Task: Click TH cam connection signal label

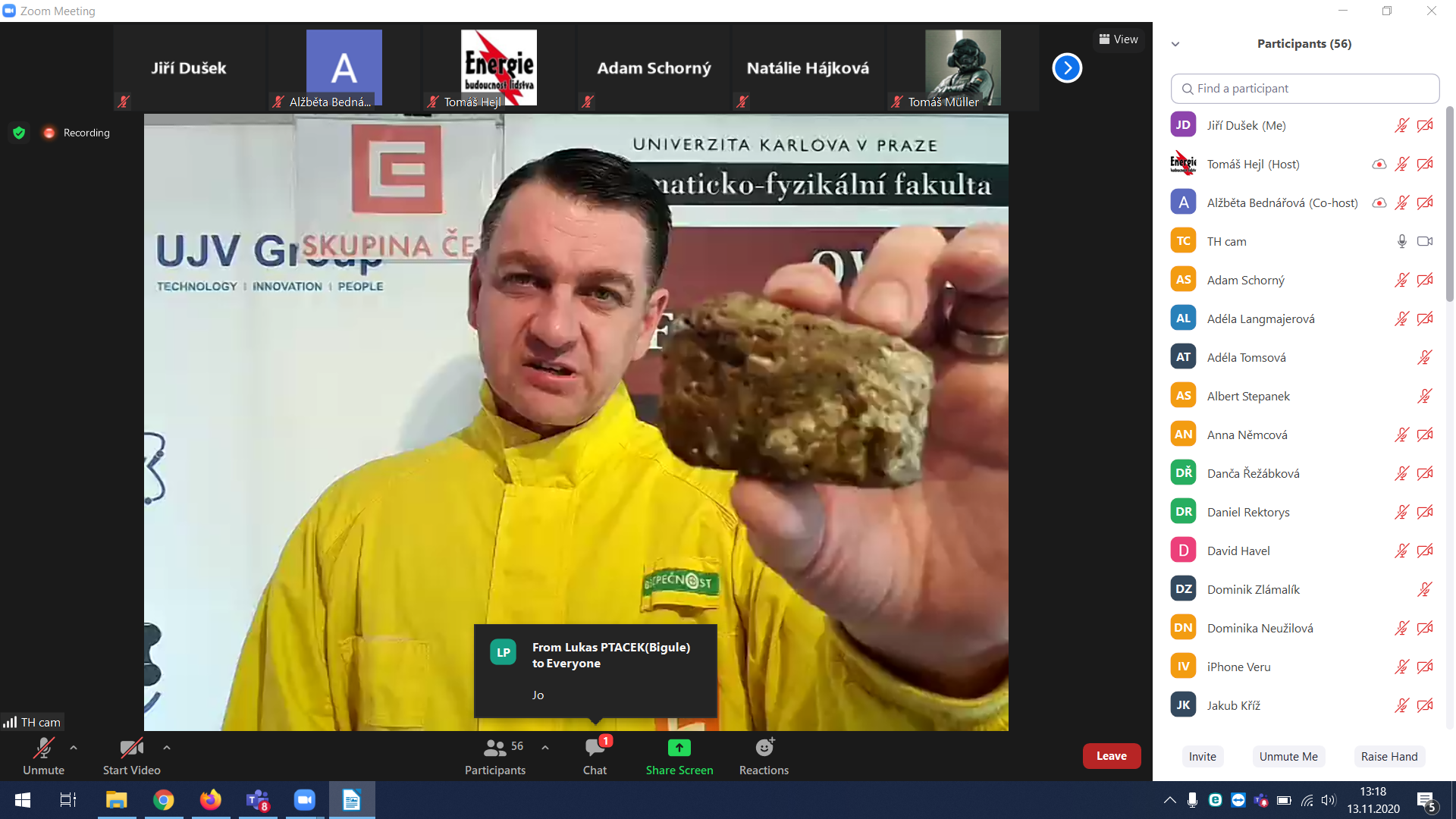Action: pos(32,722)
